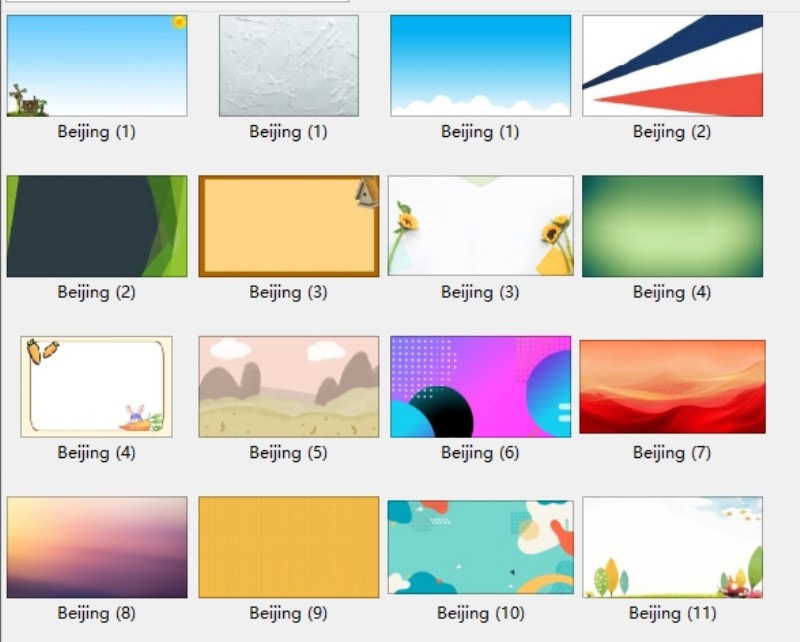This screenshot has height=642, width=800.
Task: Open the magenta circles Beijing (6) thumbnail
Action: click(481, 386)
